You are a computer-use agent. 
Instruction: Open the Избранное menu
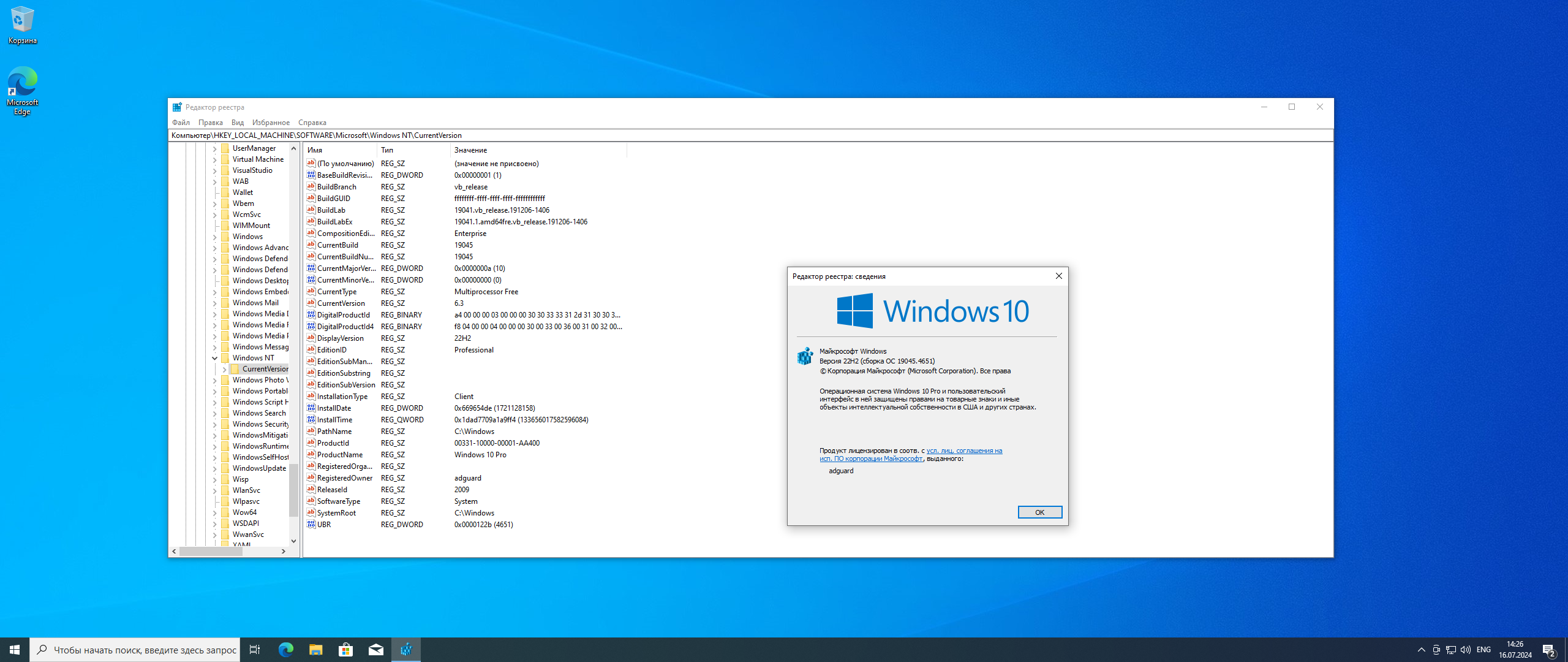pos(271,123)
